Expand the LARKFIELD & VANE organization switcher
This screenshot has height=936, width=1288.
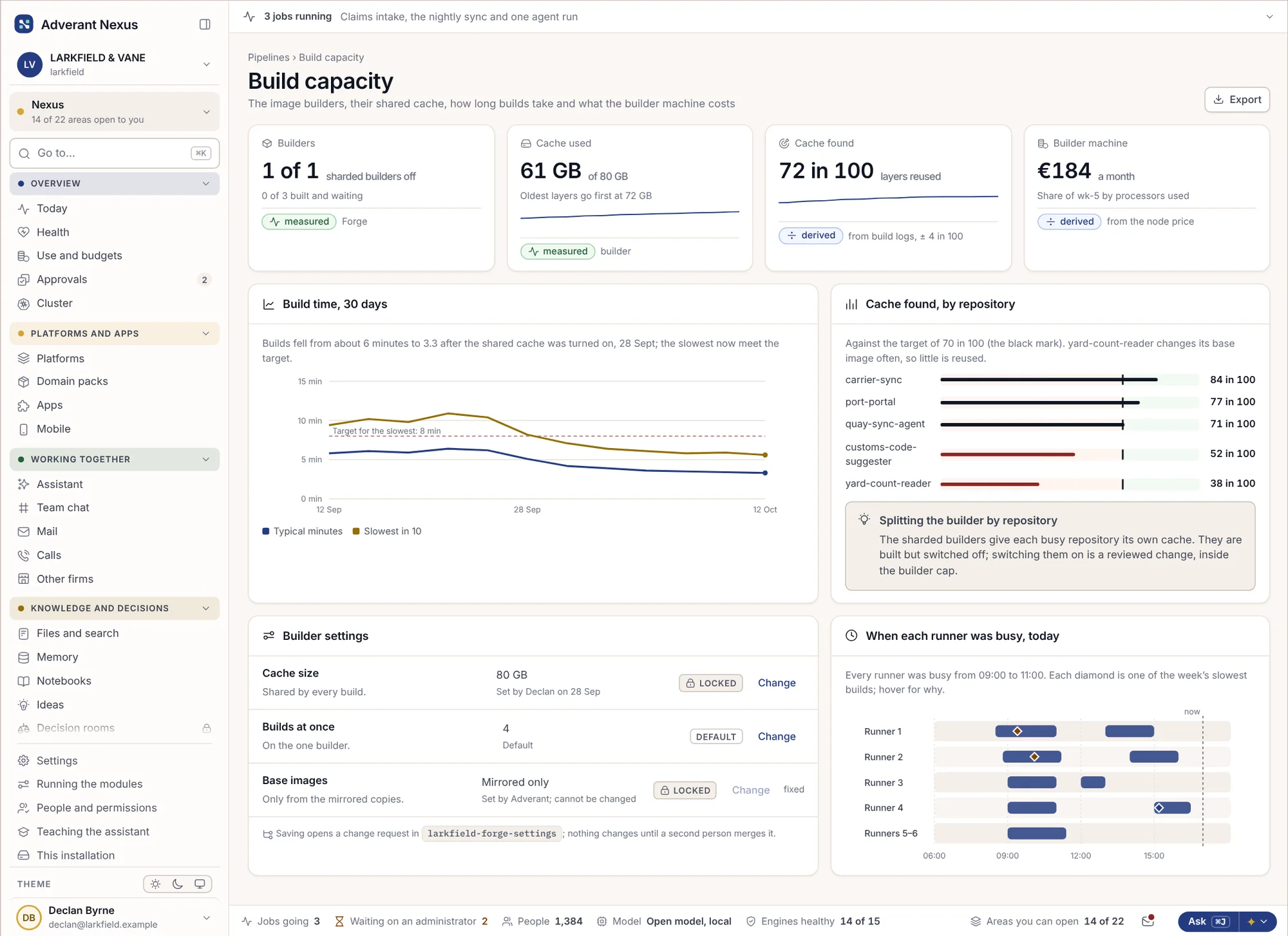[115, 64]
